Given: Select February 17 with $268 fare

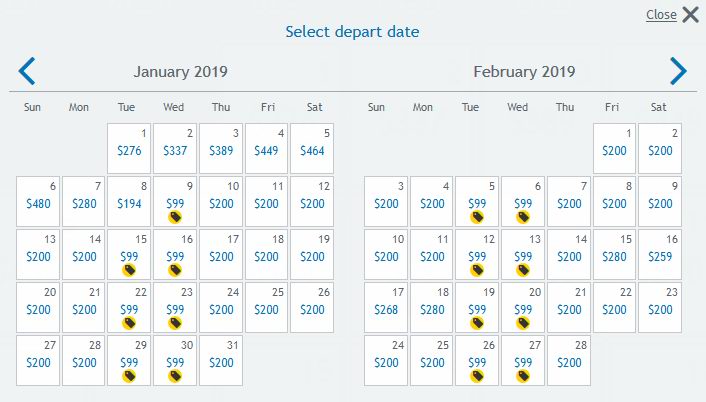Looking at the screenshot, I should (x=386, y=308).
